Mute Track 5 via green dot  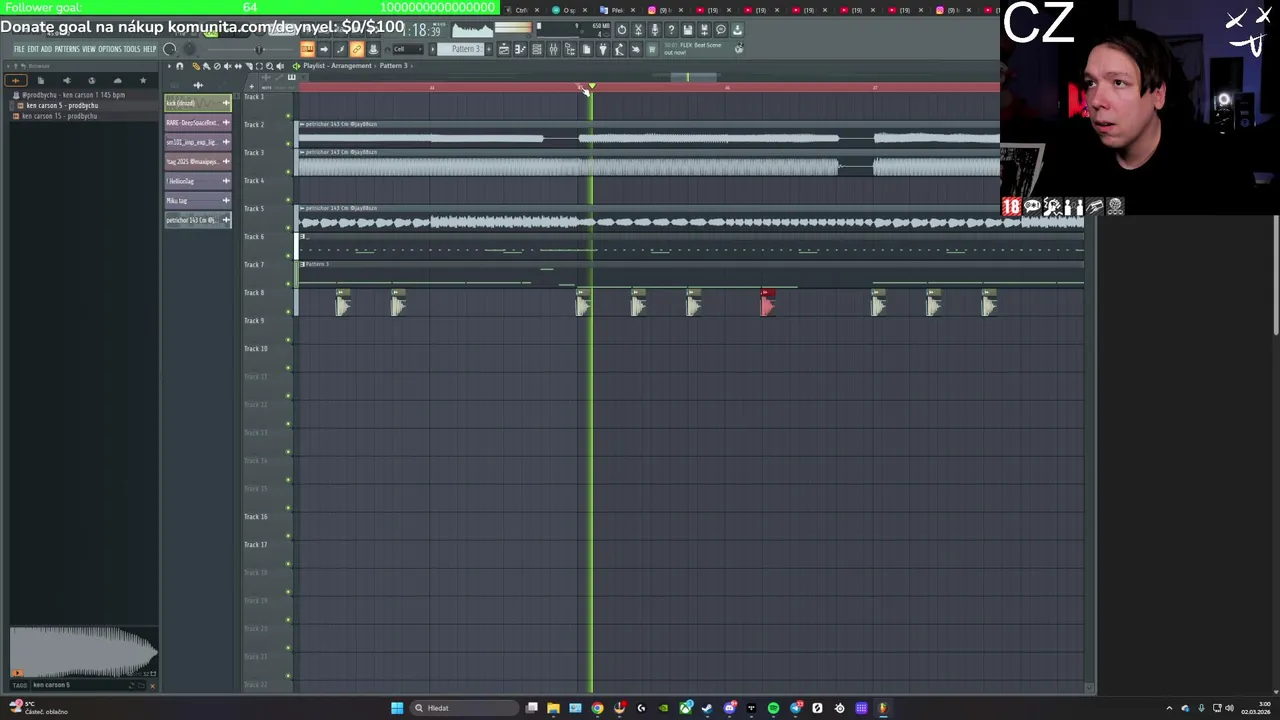tap(289, 228)
